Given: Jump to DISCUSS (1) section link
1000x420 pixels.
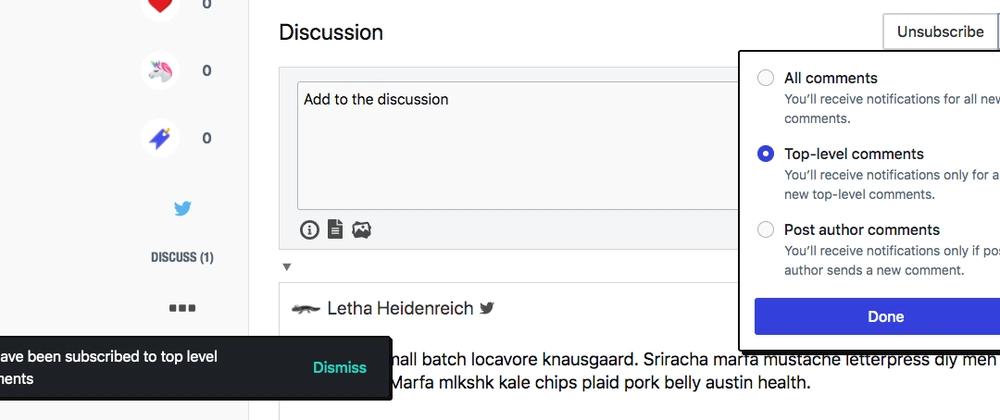Looking at the screenshot, I should coord(182,257).
